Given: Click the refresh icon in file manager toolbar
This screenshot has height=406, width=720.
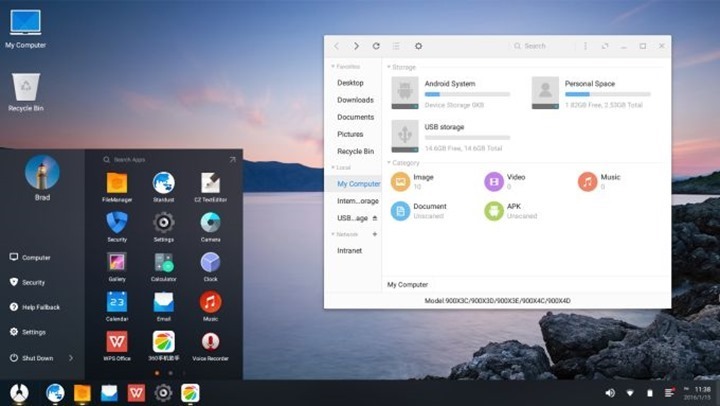Looking at the screenshot, I should click(376, 46).
